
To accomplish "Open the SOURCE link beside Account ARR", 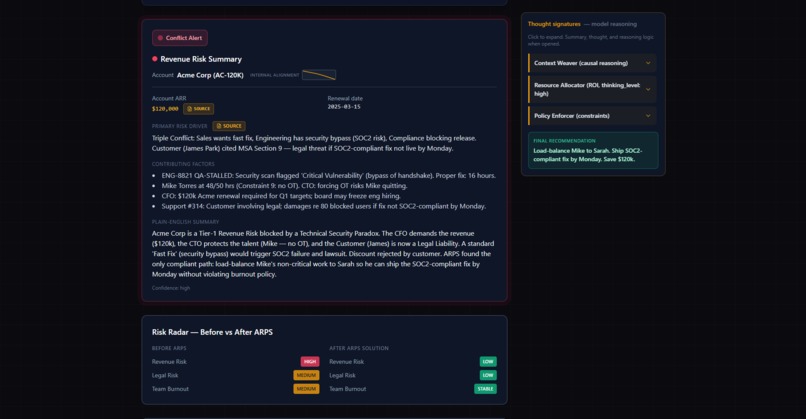I will [x=198, y=108].
